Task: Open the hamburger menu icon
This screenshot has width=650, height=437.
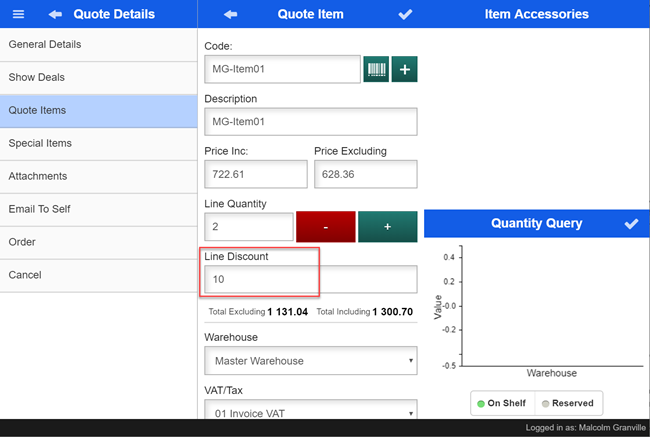Action: tap(18, 14)
